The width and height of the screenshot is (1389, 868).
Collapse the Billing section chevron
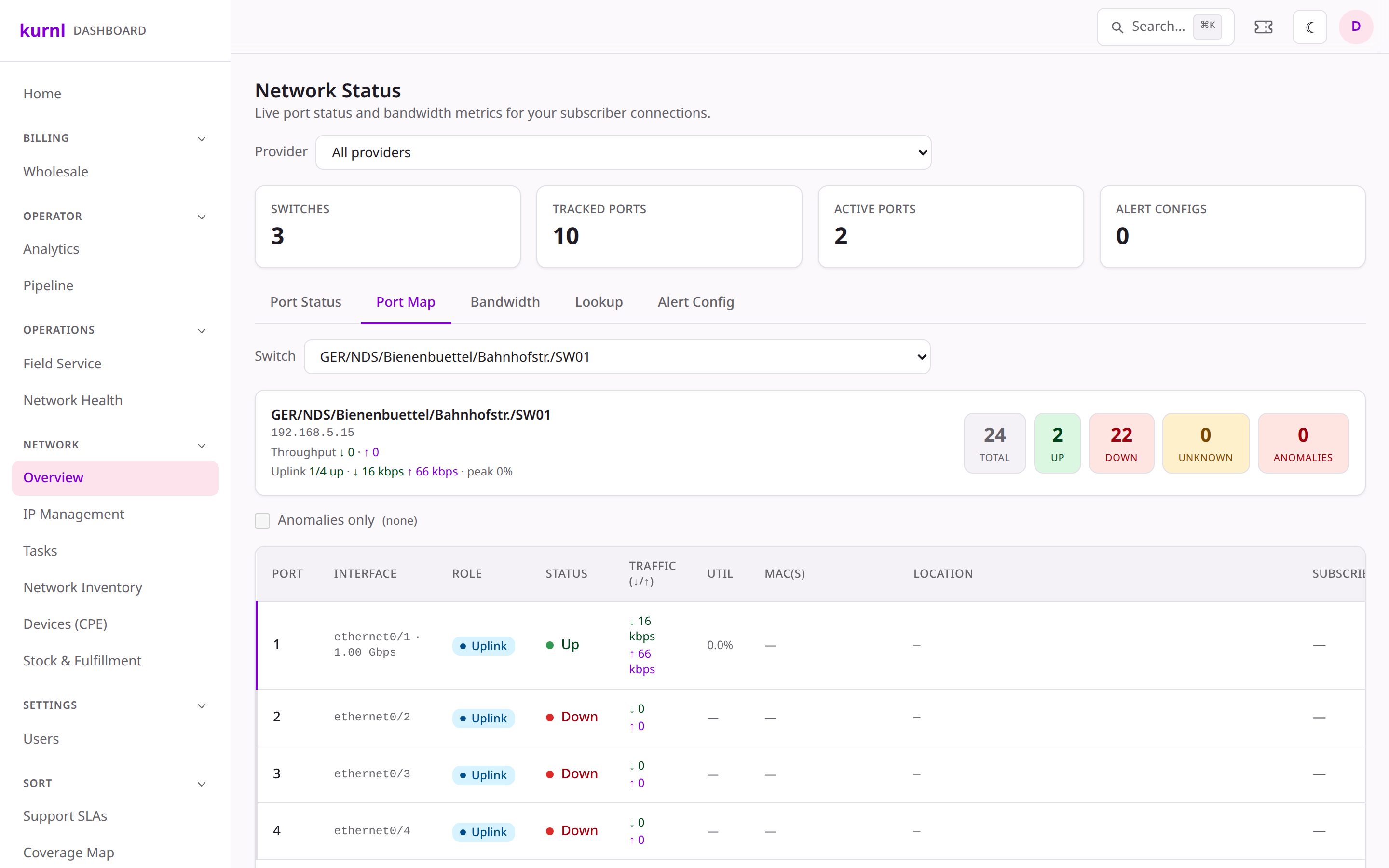click(x=202, y=138)
